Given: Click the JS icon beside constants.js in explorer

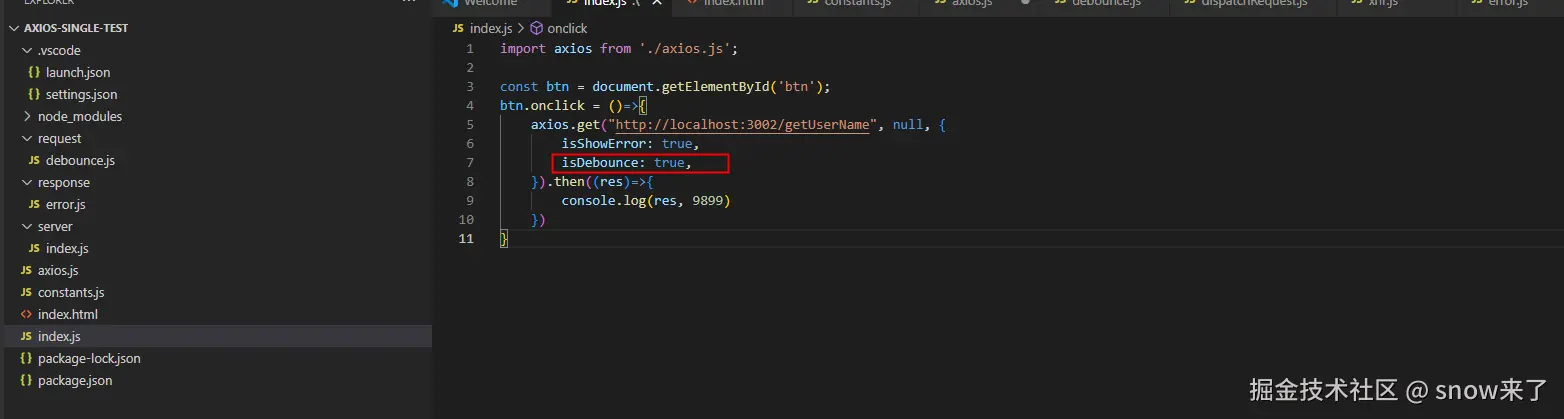Looking at the screenshot, I should (26, 293).
